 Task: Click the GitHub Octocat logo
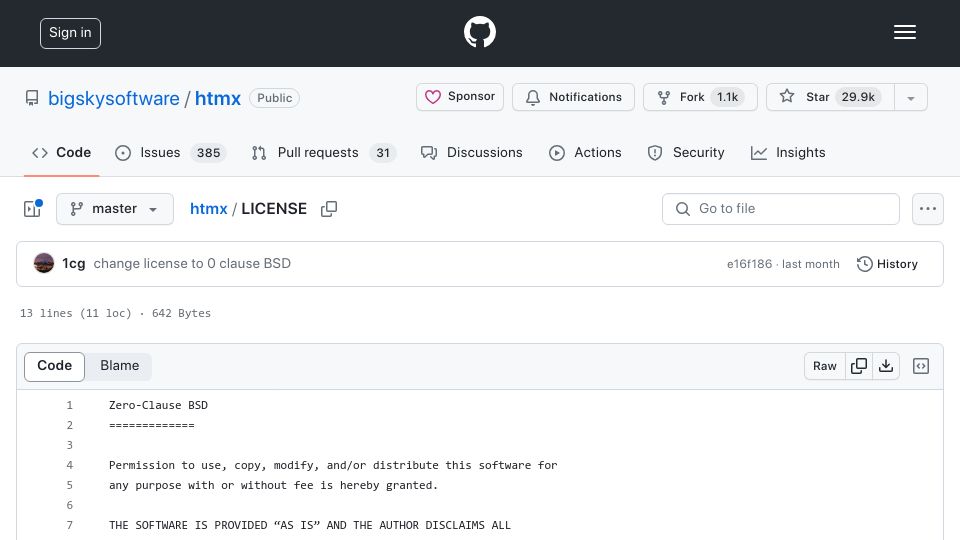(x=479, y=32)
